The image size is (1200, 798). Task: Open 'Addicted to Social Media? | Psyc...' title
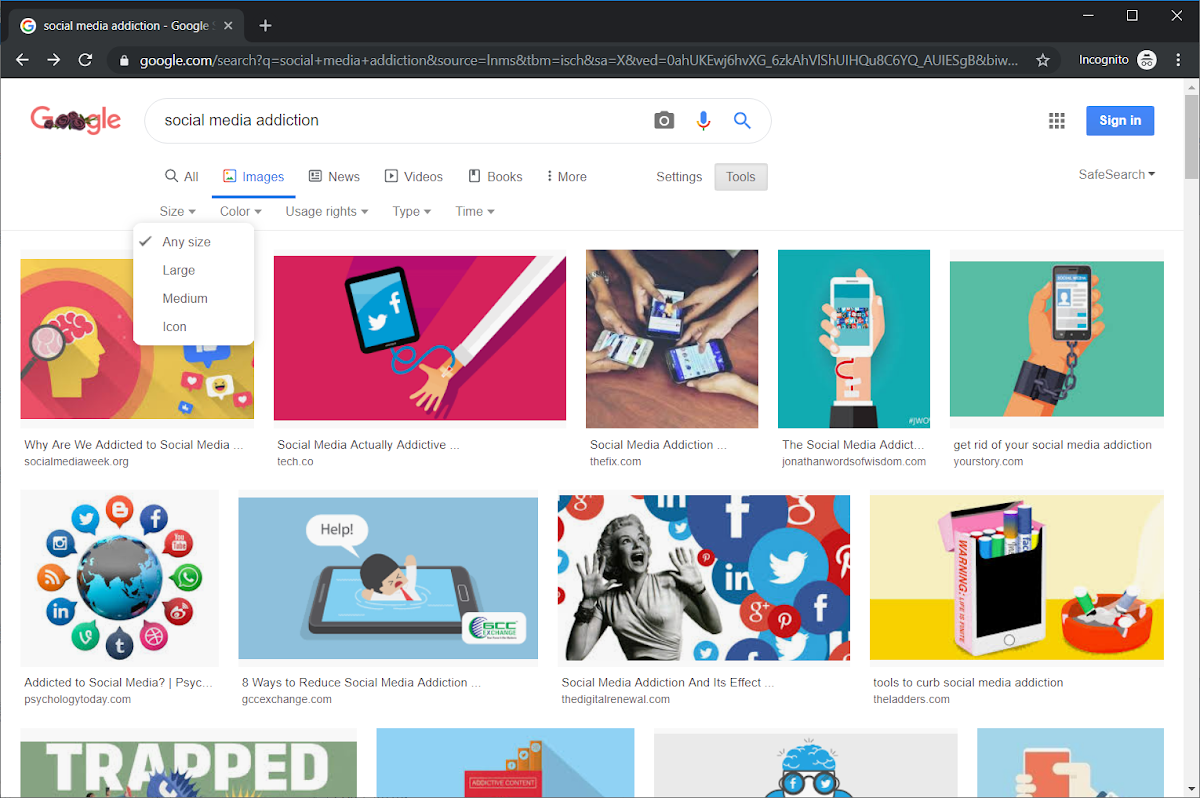tap(118, 683)
